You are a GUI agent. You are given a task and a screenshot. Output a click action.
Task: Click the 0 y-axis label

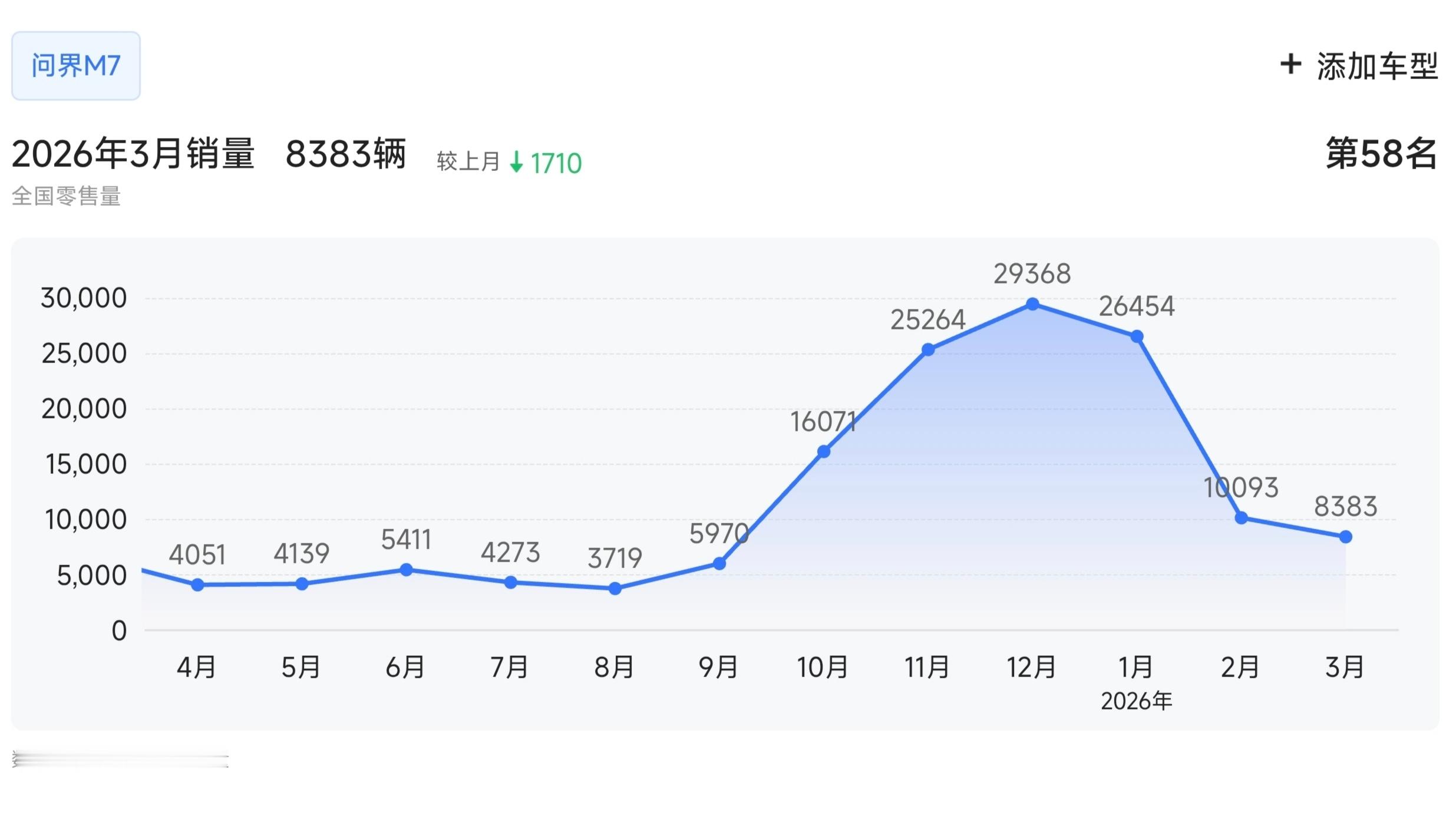119,631
